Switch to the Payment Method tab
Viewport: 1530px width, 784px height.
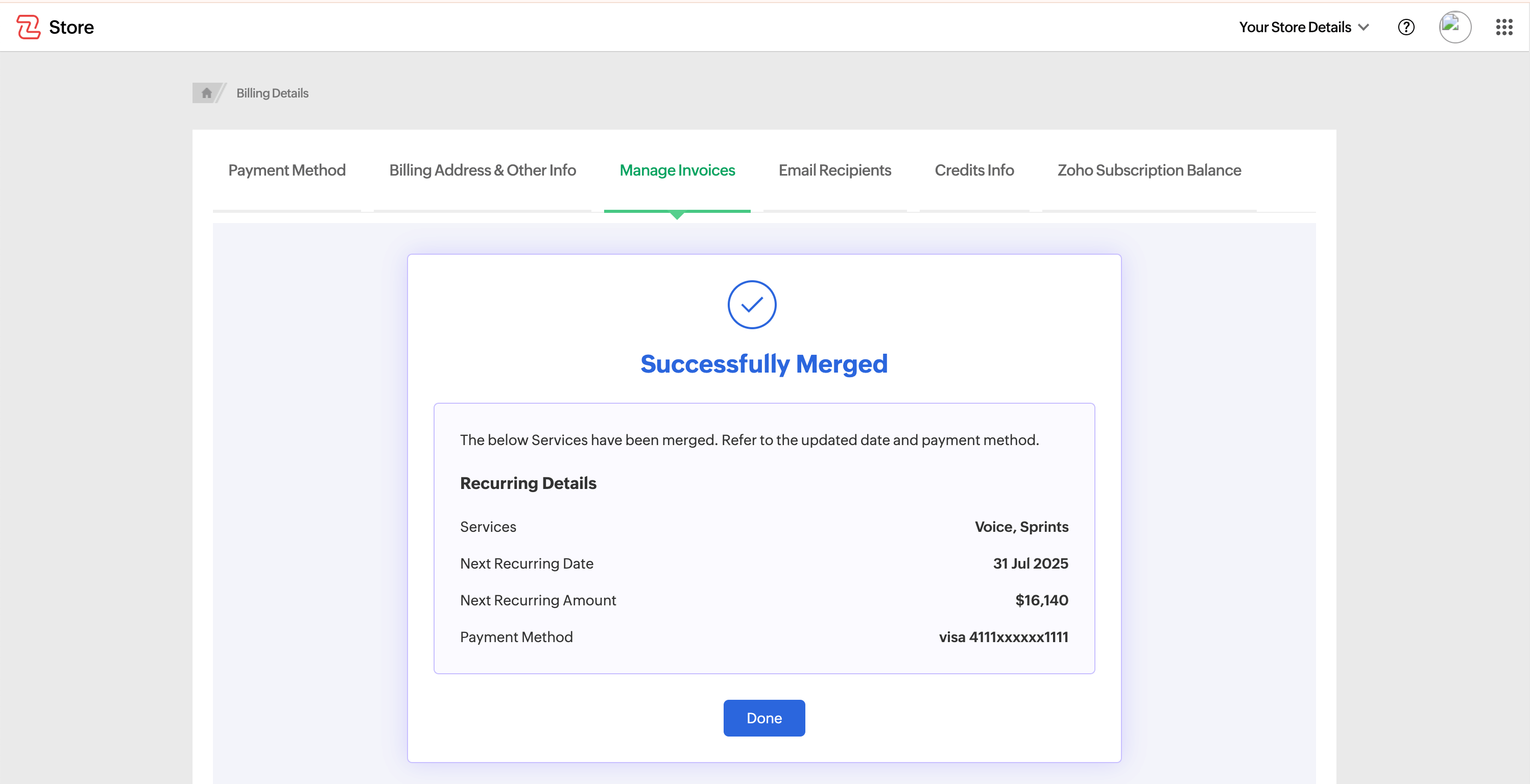(x=287, y=170)
